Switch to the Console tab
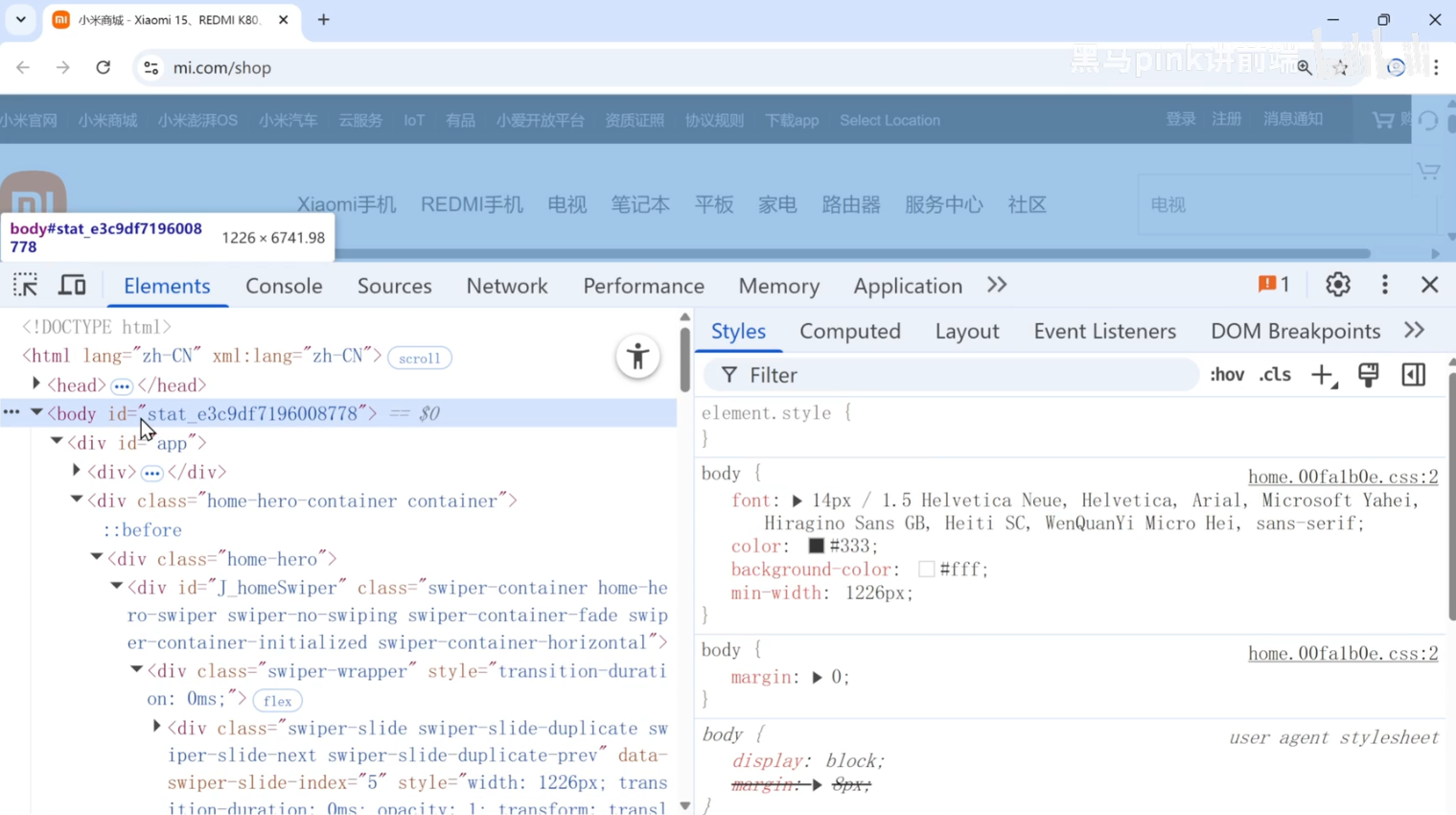1456x815 pixels. (284, 286)
